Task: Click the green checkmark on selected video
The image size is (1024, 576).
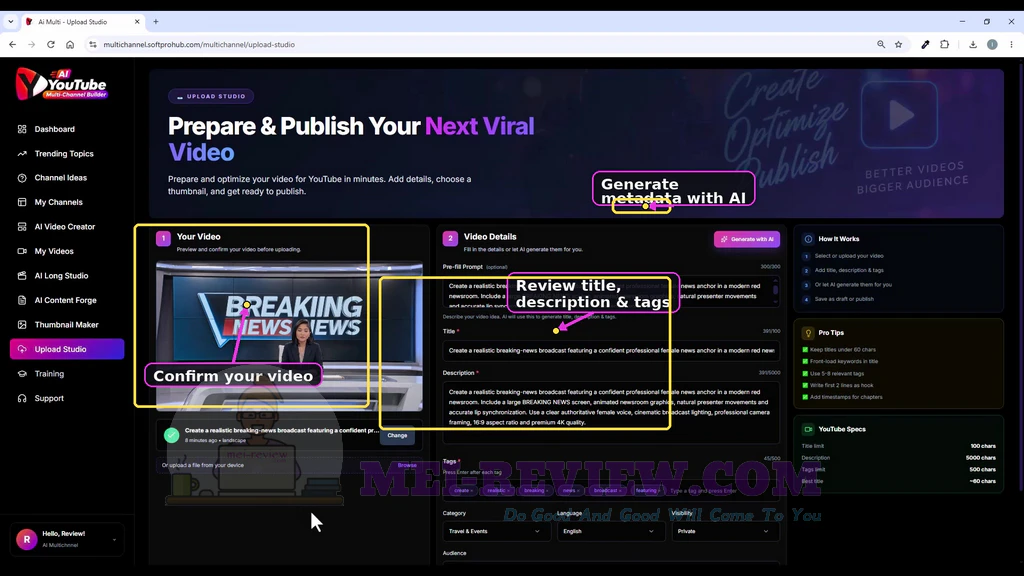Action: click(172, 435)
